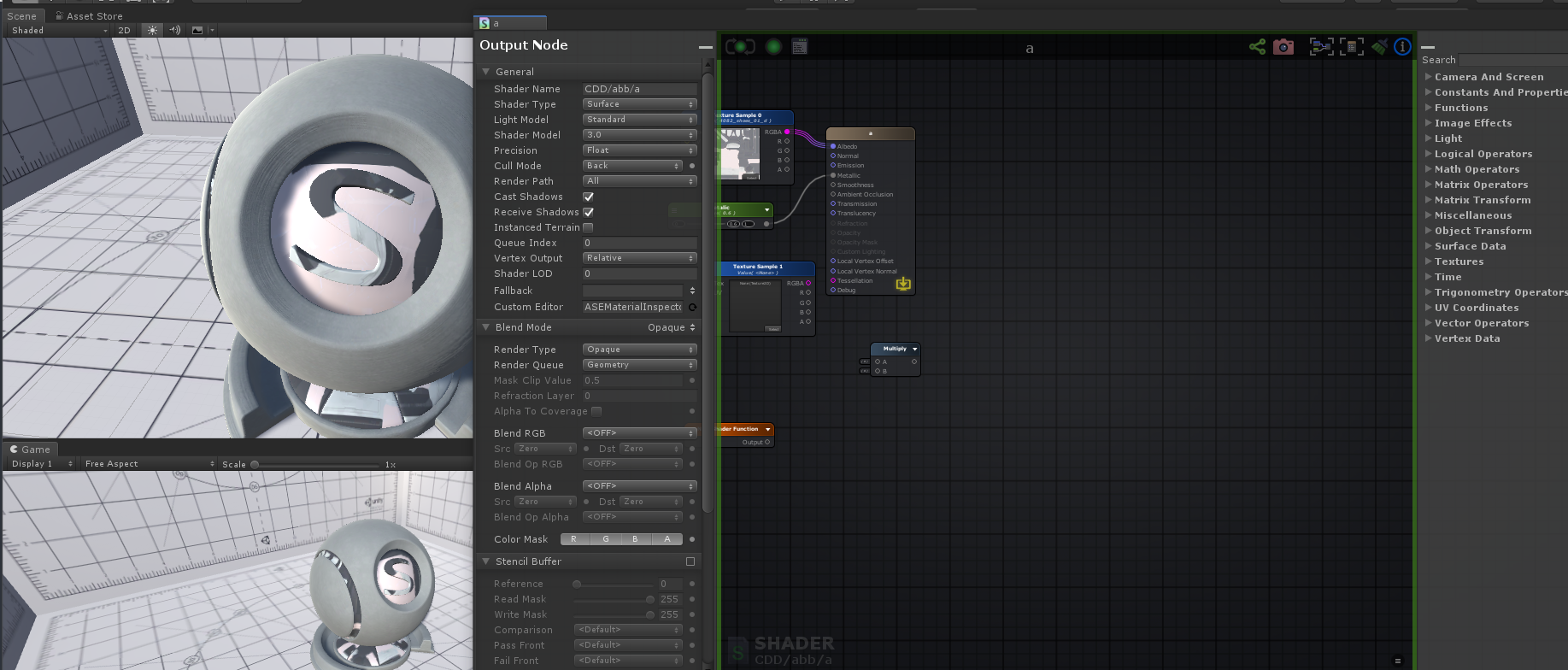
Task: Open the shader code editor icon
Action: point(800,46)
